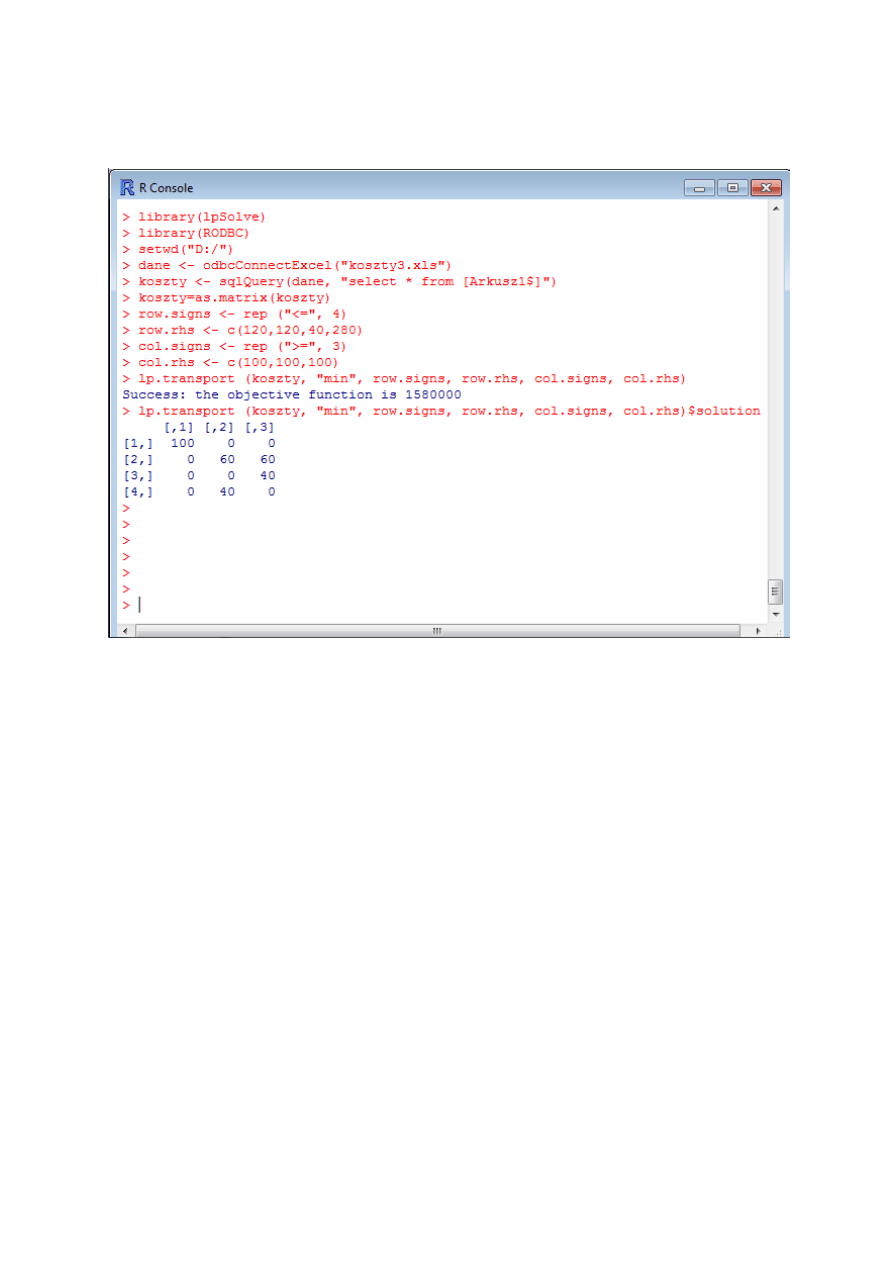The width and height of the screenshot is (893, 1263).
Task: Click the odbcConnectExcel("koszty3.xls") line
Action: coord(295,265)
